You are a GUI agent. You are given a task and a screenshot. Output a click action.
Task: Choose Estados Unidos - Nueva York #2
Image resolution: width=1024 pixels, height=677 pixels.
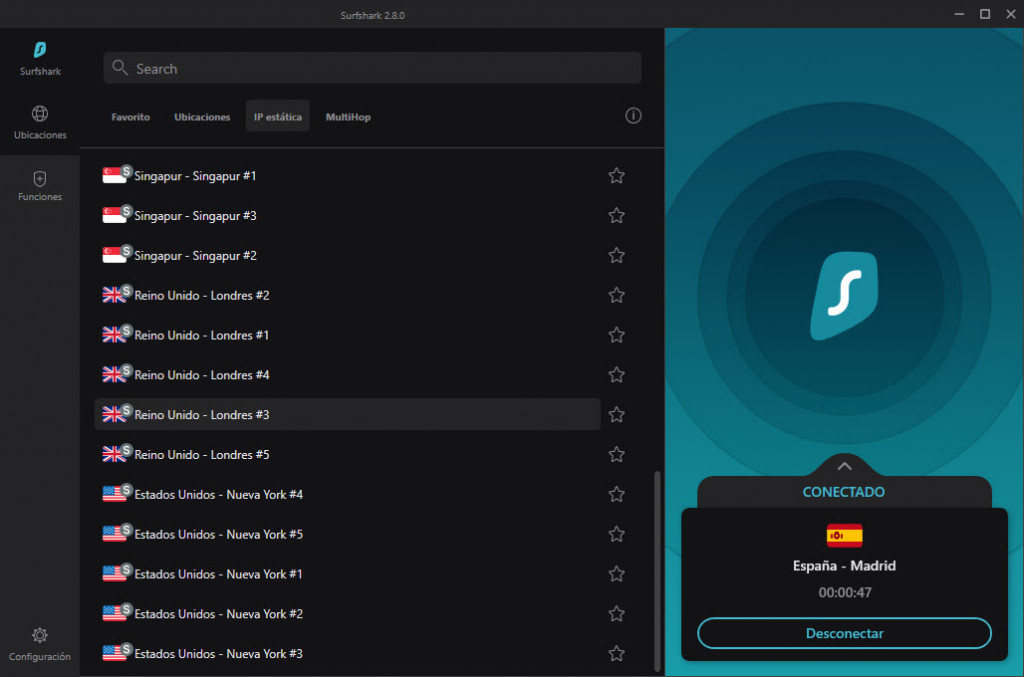click(x=347, y=614)
